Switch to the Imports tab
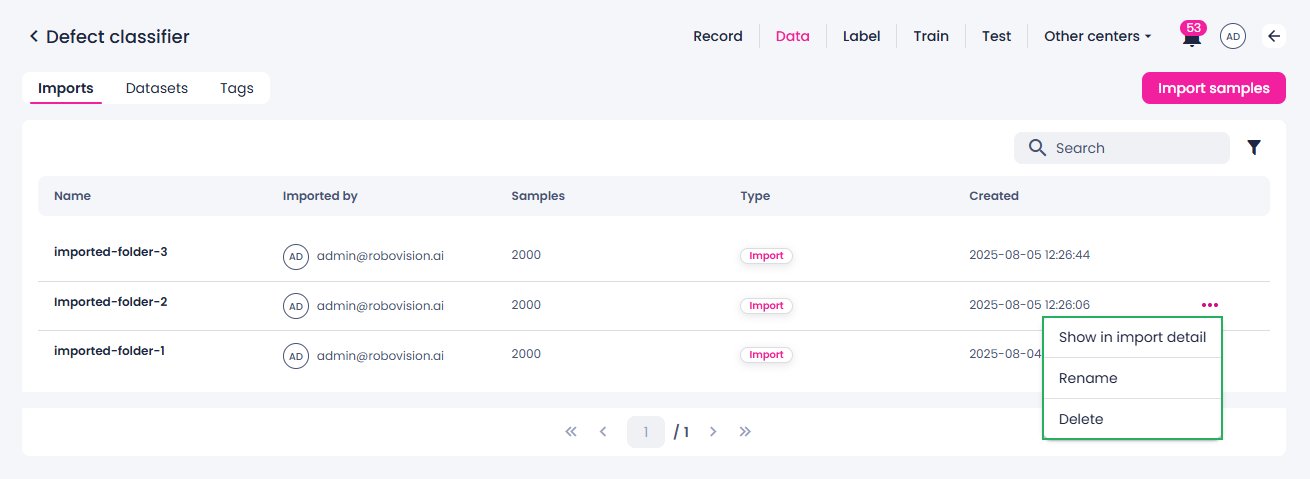This screenshot has height=479, width=1310. coord(66,88)
